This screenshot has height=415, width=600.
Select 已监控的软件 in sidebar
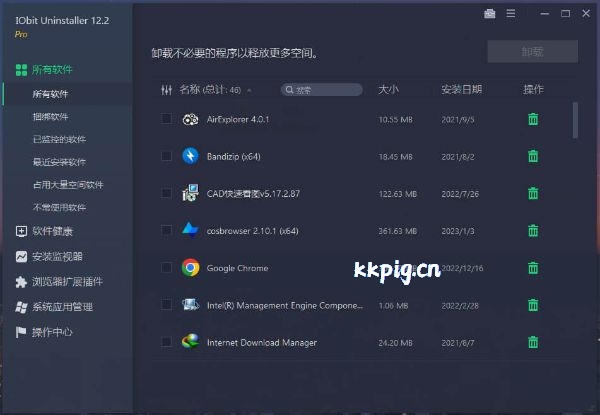tap(59, 139)
